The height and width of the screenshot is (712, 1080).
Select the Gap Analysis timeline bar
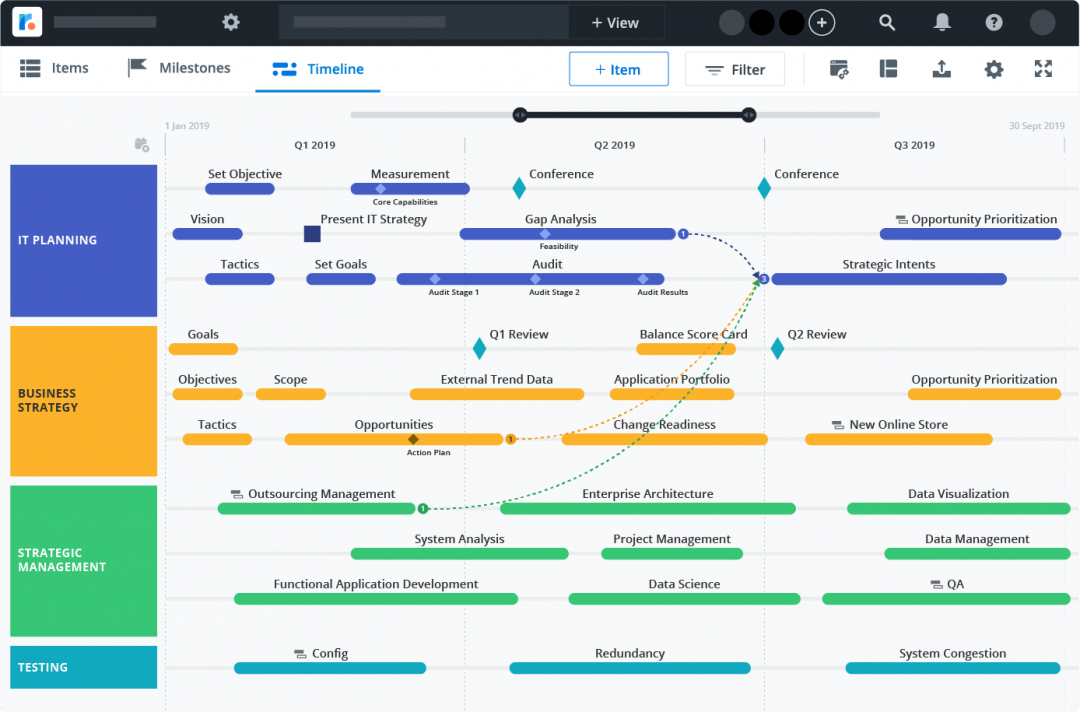[x=568, y=234]
